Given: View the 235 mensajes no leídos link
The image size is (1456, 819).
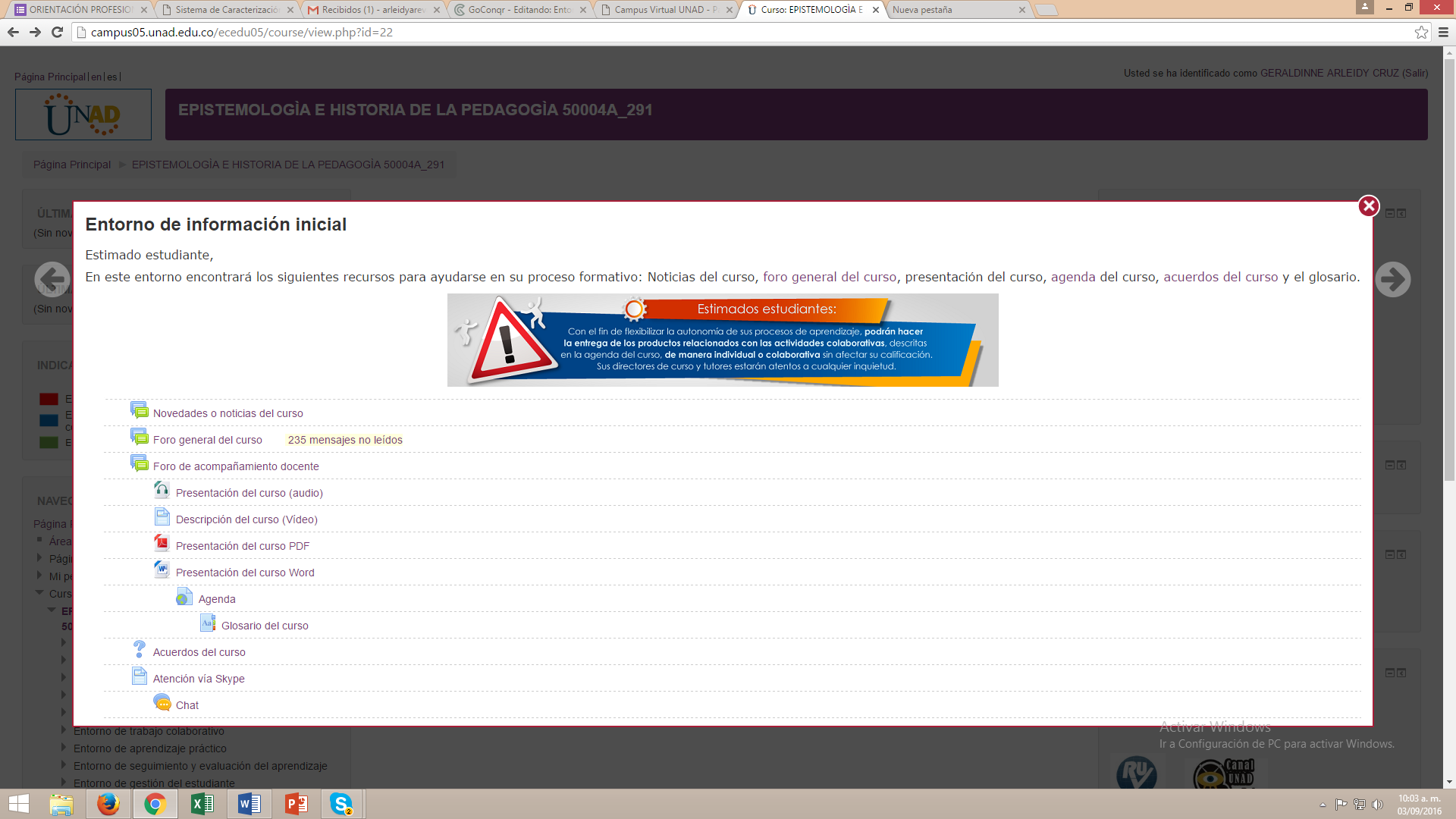Looking at the screenshot, I should 345,440.
